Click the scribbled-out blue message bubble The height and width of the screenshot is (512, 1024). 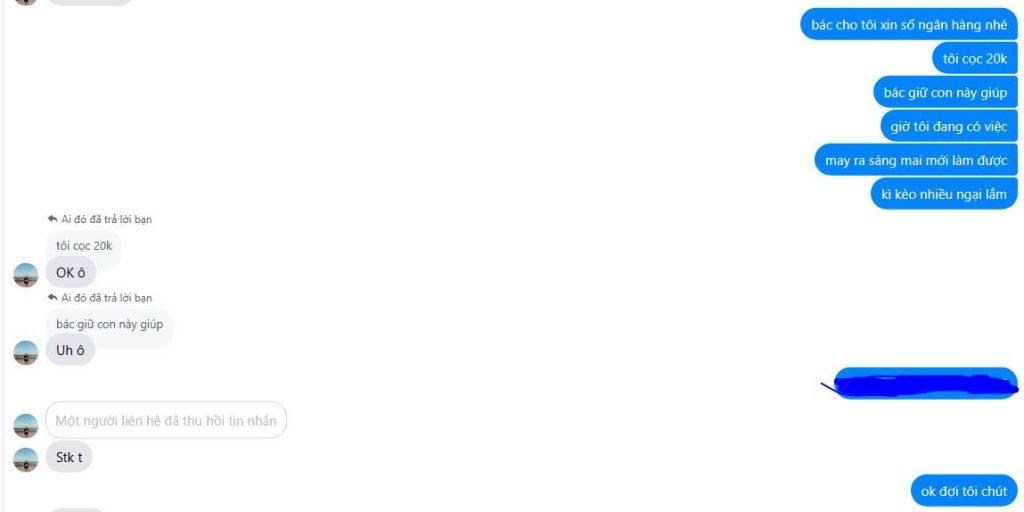925,383
